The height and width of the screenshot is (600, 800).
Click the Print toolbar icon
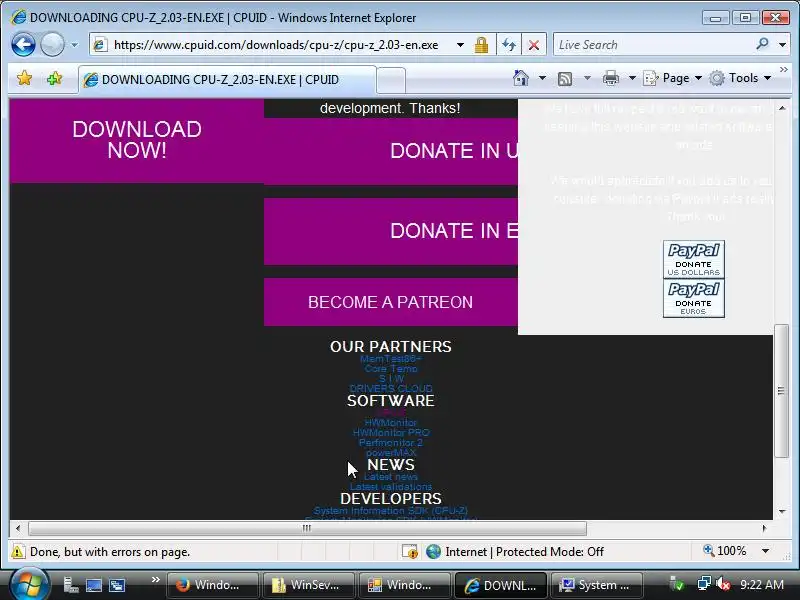coord(611,78)
